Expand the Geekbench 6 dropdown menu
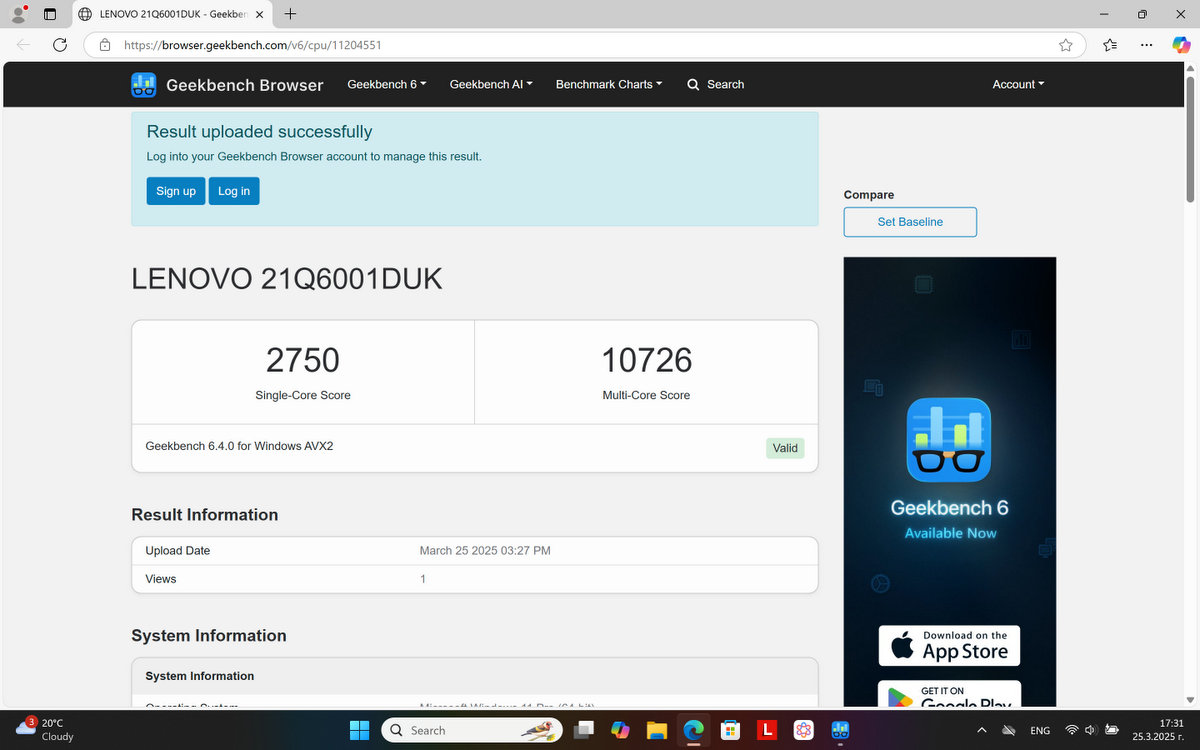Image resolution: width=1200 pixels, height=750 pixels. pos(386,85)
